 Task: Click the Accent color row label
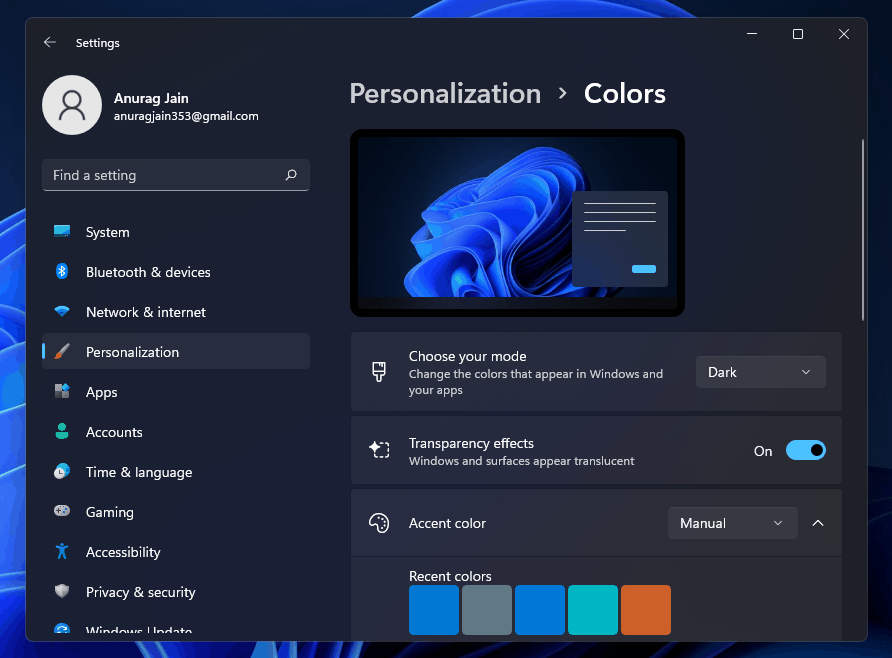coord(447,523)
